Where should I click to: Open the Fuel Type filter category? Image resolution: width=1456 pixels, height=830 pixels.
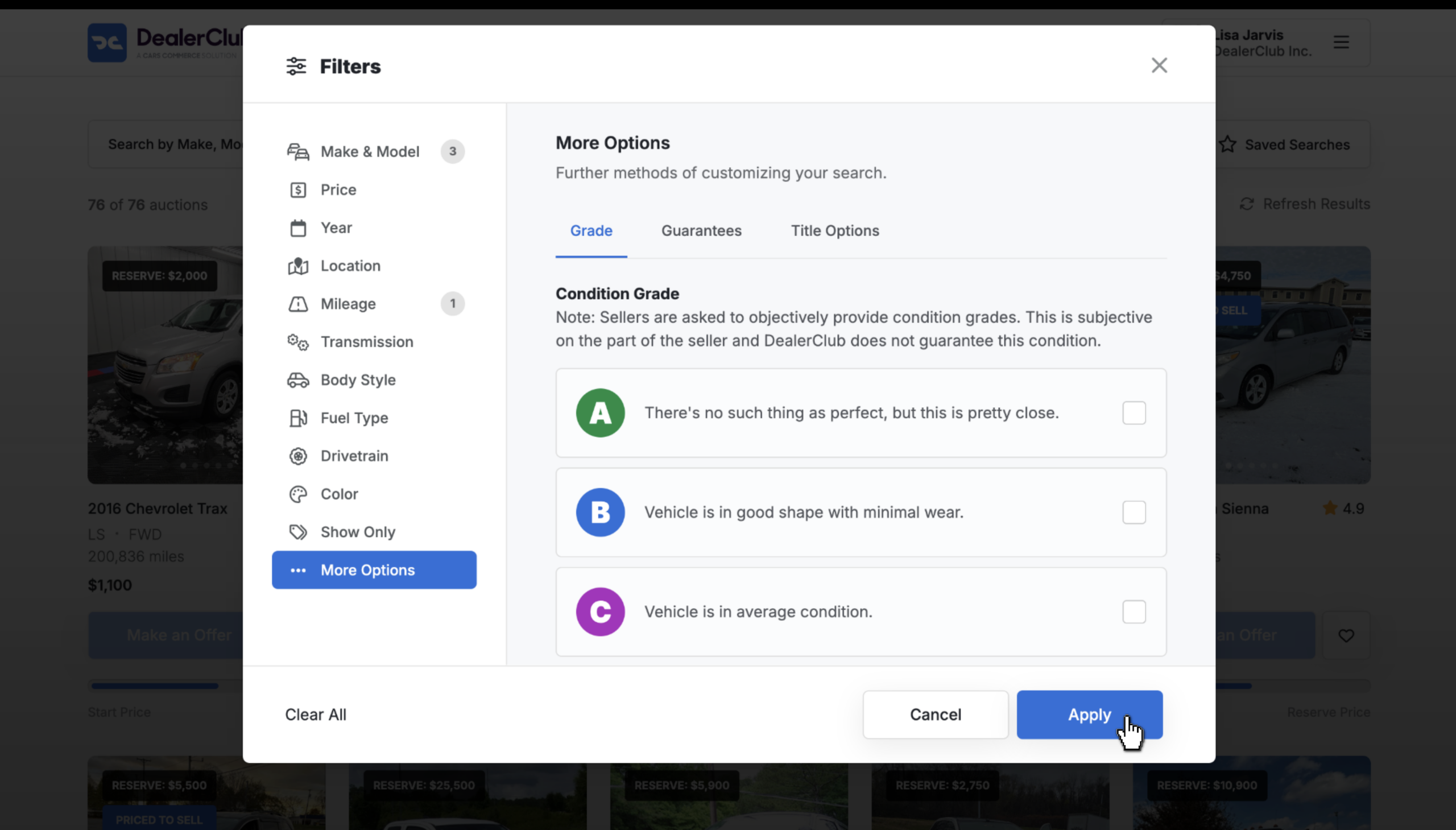374,418
